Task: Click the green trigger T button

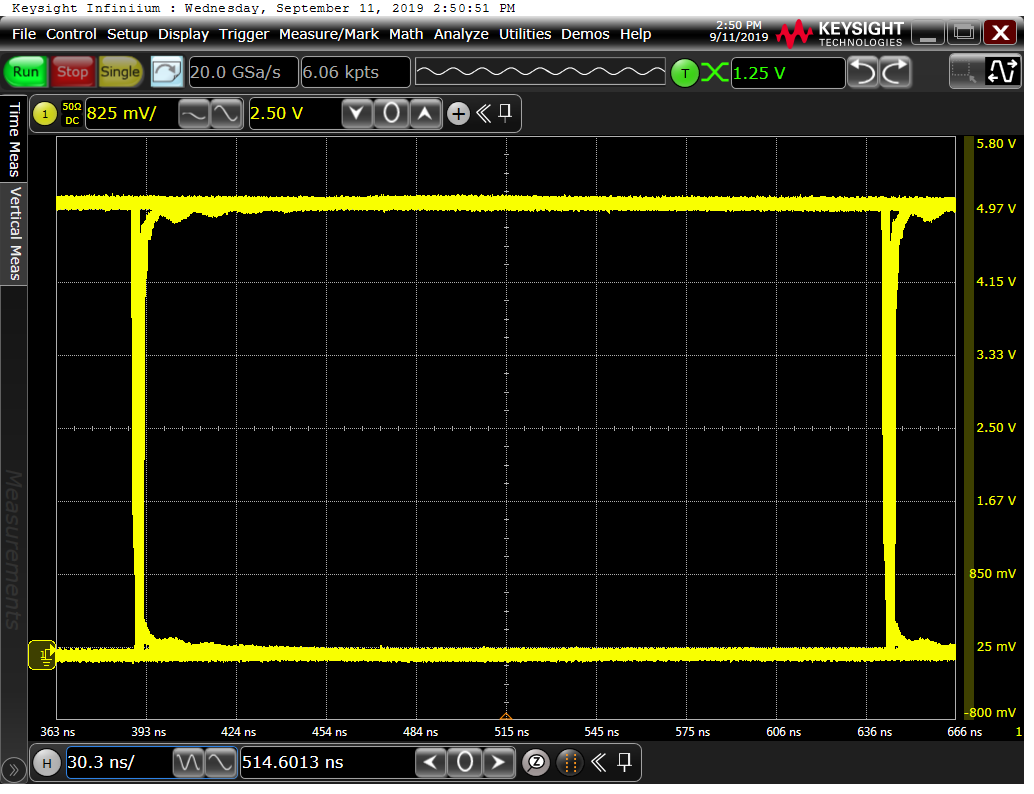Action: coord(685,73)
